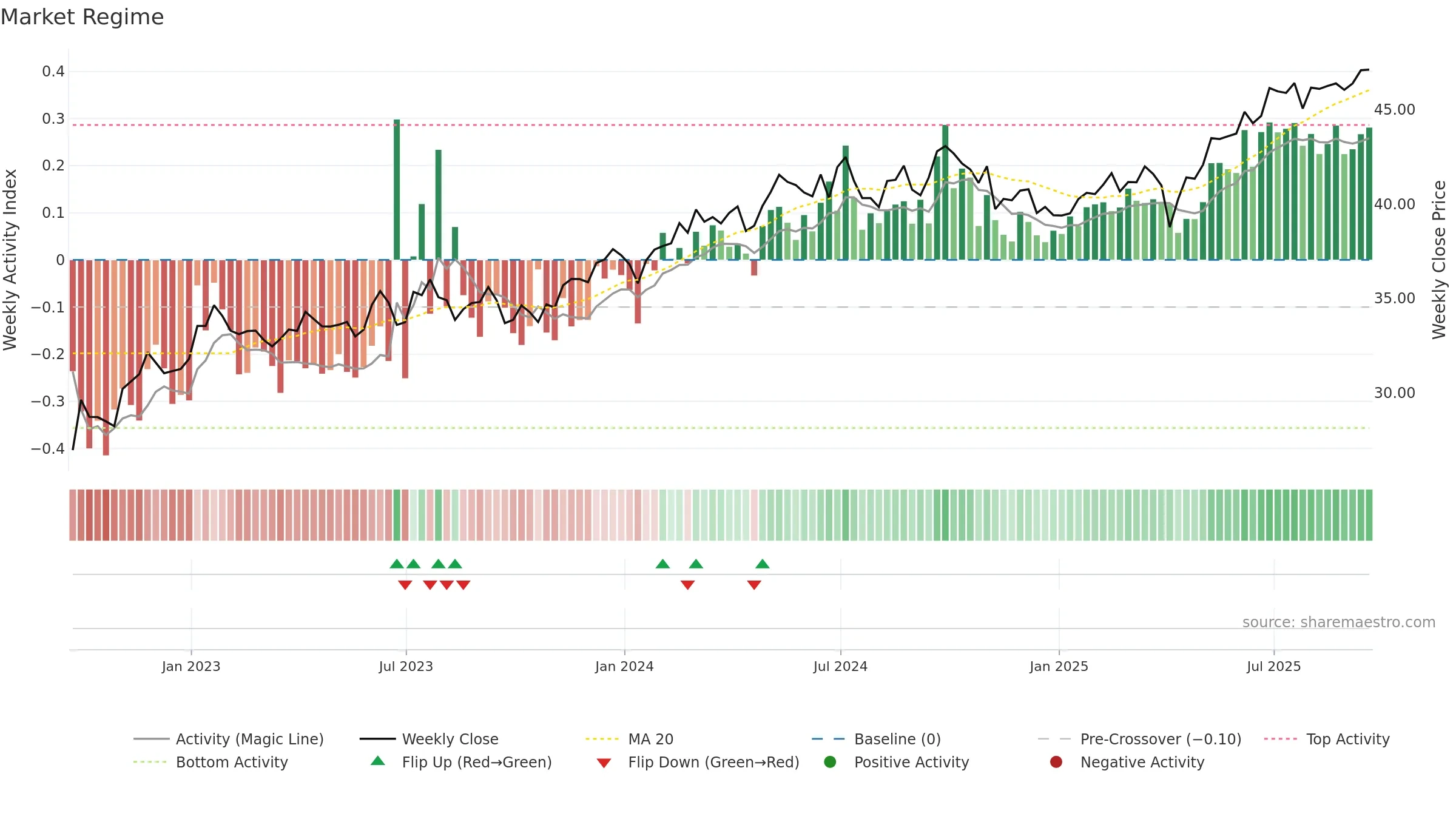The width and height of the screenshot is (1456, 819).
Task: Click the 0.4 activity axis label
Action: point(53,72)
